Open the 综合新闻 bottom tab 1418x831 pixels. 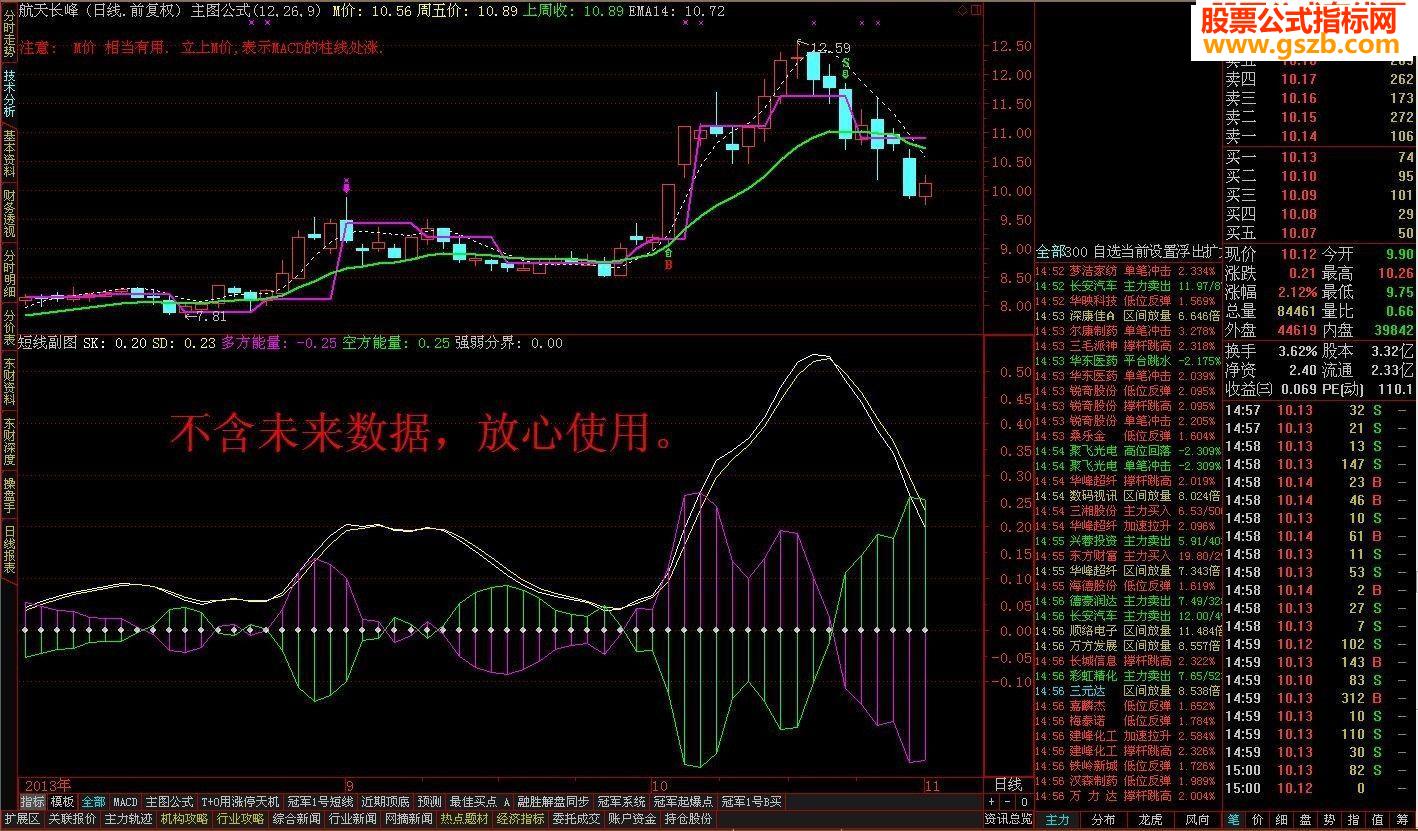(x=296, y=819)
